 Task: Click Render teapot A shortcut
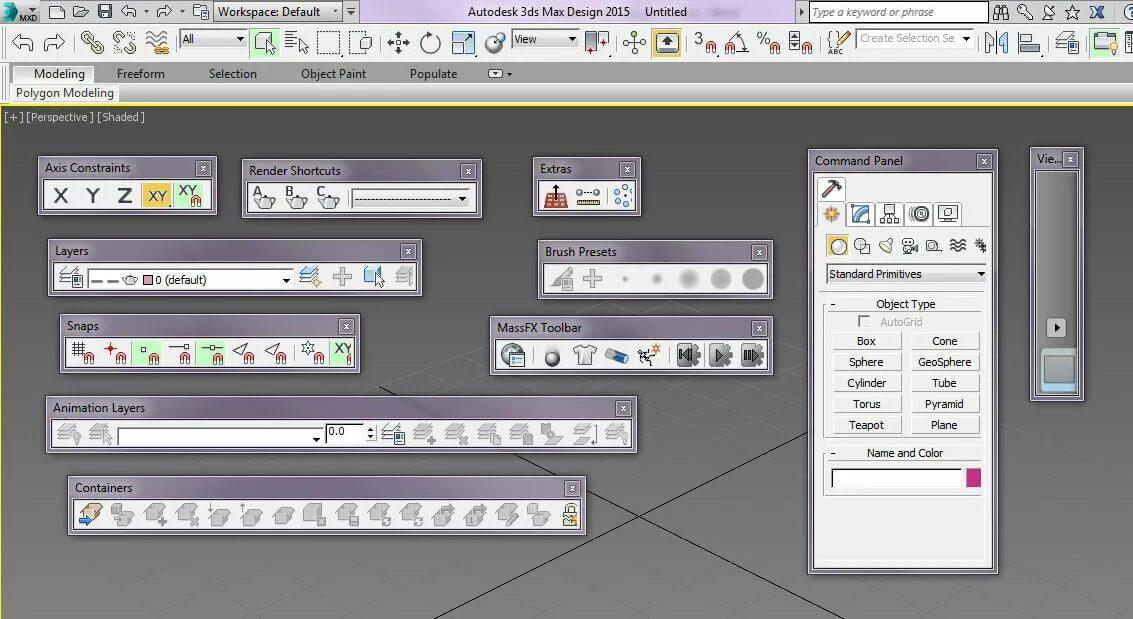pos(263,197)
